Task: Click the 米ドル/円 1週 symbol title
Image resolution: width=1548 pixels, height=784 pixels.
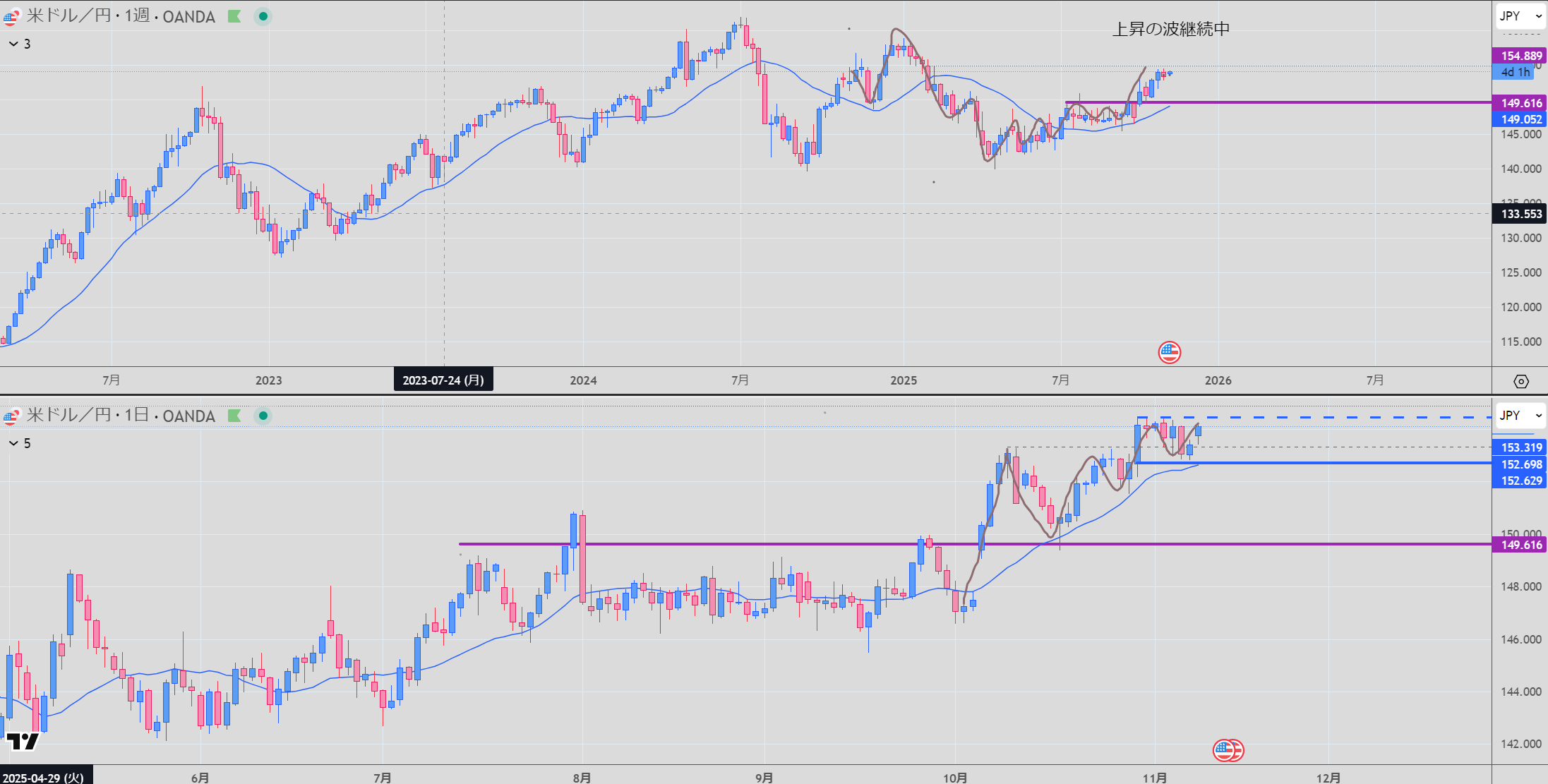Action: tap(120, 16)
